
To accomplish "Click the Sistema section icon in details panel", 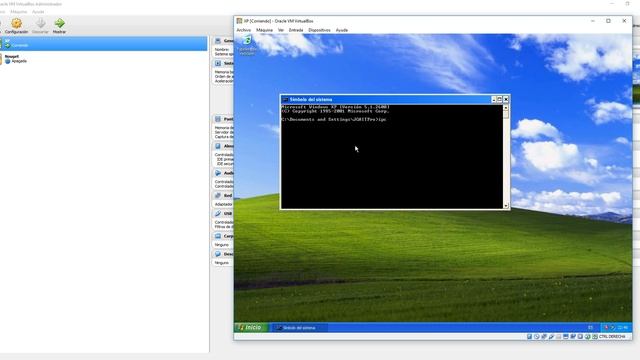I will click(218, 63).
